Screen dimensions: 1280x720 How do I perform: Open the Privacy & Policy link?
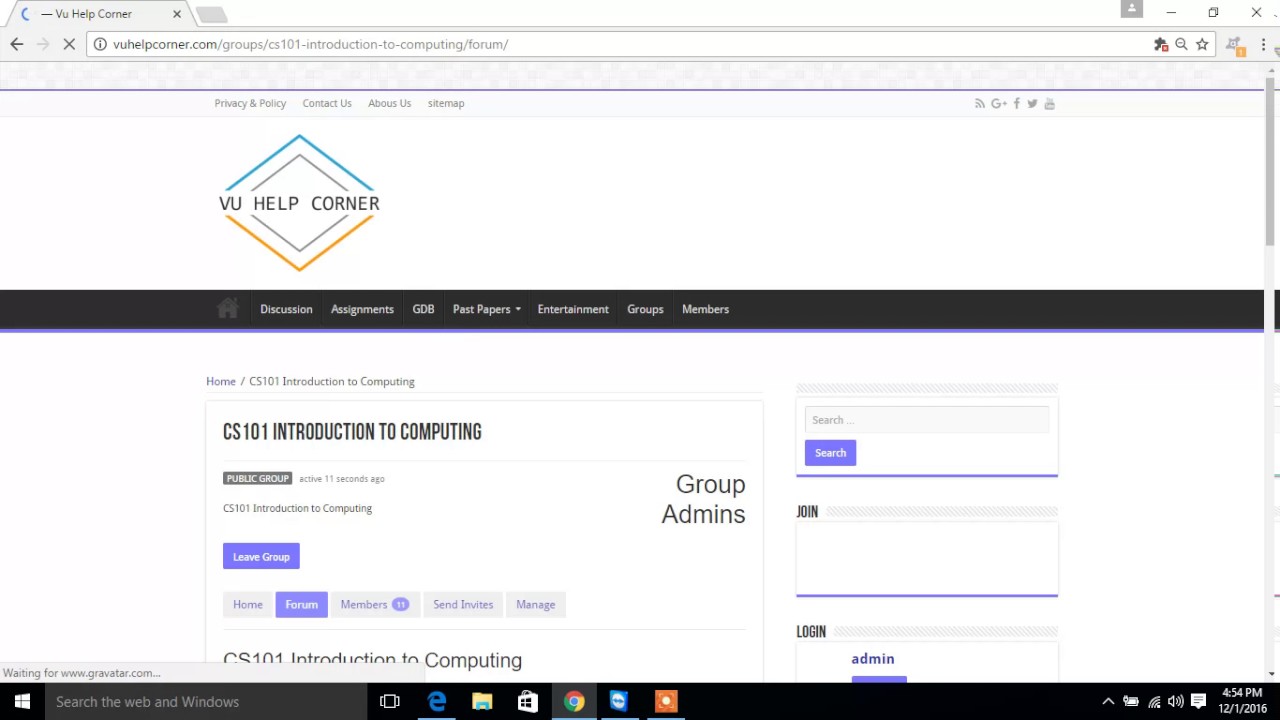tap(250, 103)
